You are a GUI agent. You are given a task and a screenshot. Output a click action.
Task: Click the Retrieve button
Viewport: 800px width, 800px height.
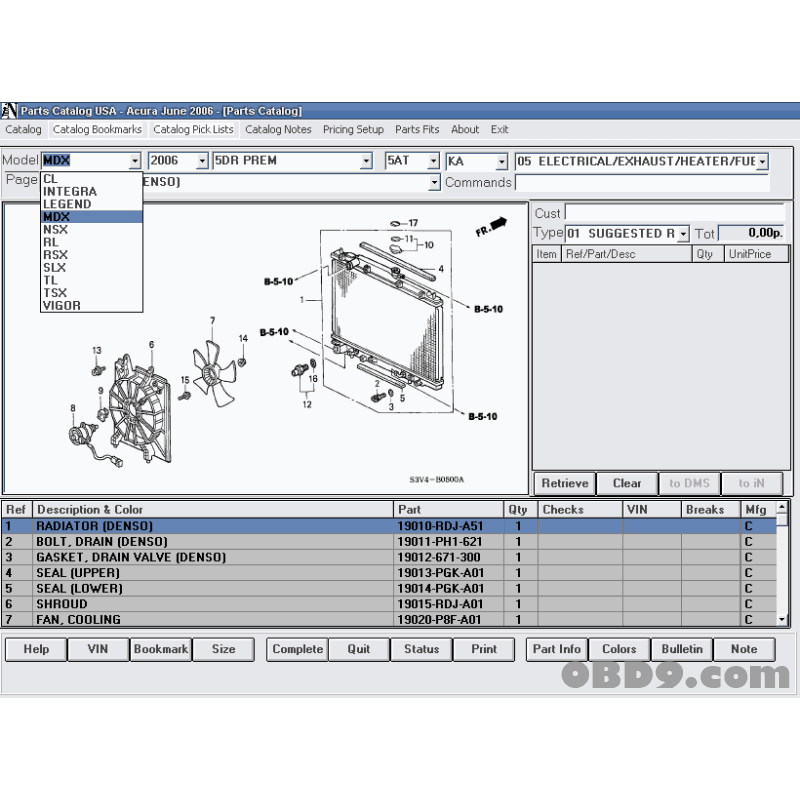565,483
